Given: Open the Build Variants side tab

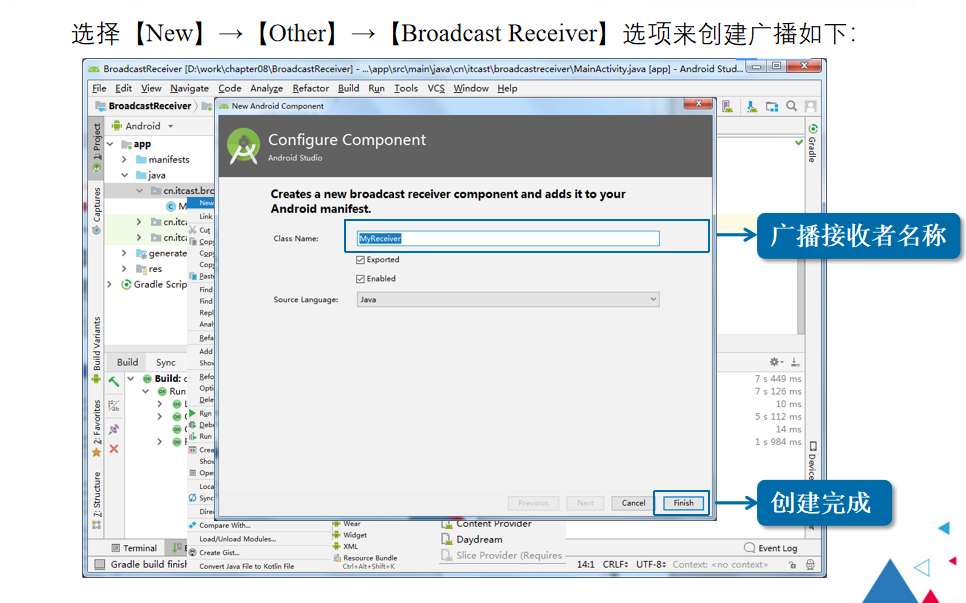Looking at the screenshot, I should click(97, 349).
